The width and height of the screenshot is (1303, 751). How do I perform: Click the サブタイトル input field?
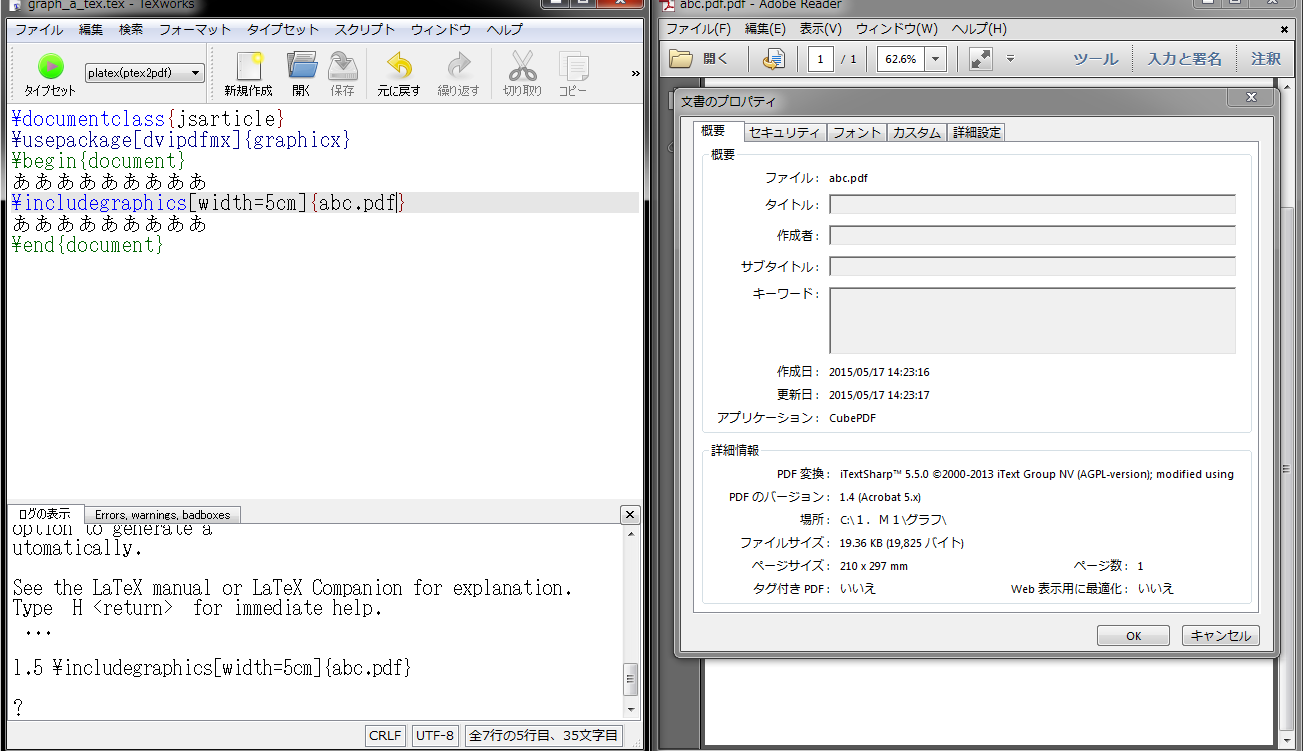(1032, 266)
